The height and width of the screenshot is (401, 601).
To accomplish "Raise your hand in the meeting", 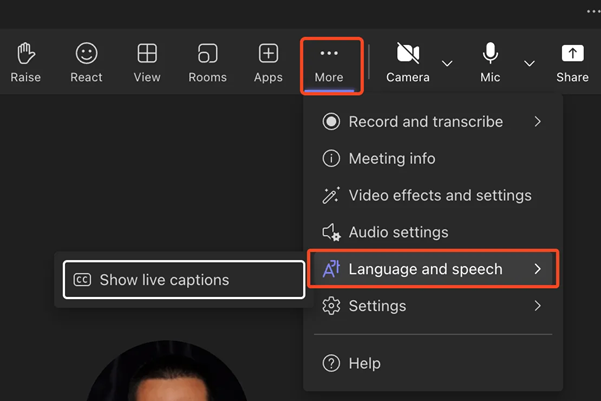I will pos(26,62).
